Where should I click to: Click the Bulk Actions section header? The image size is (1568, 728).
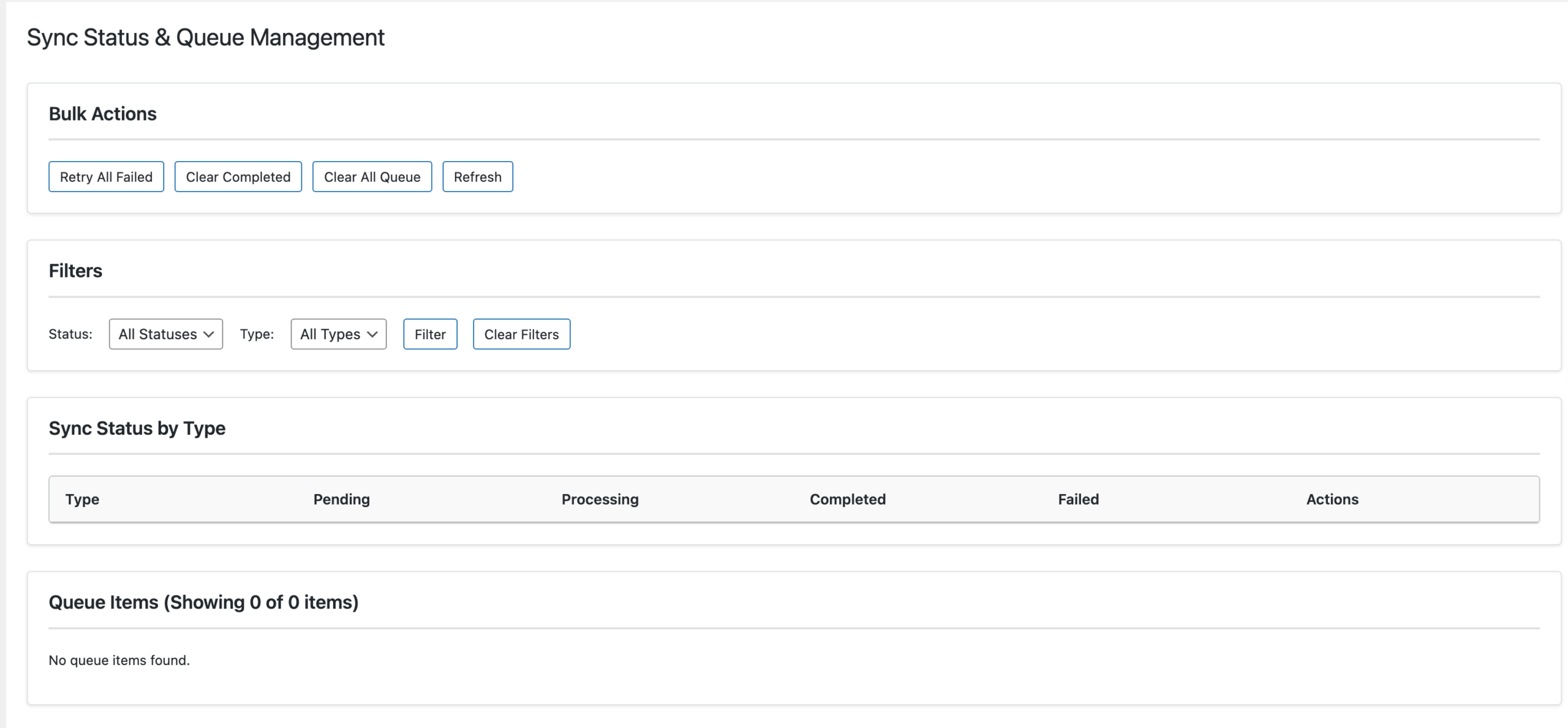tap(102, 113)
